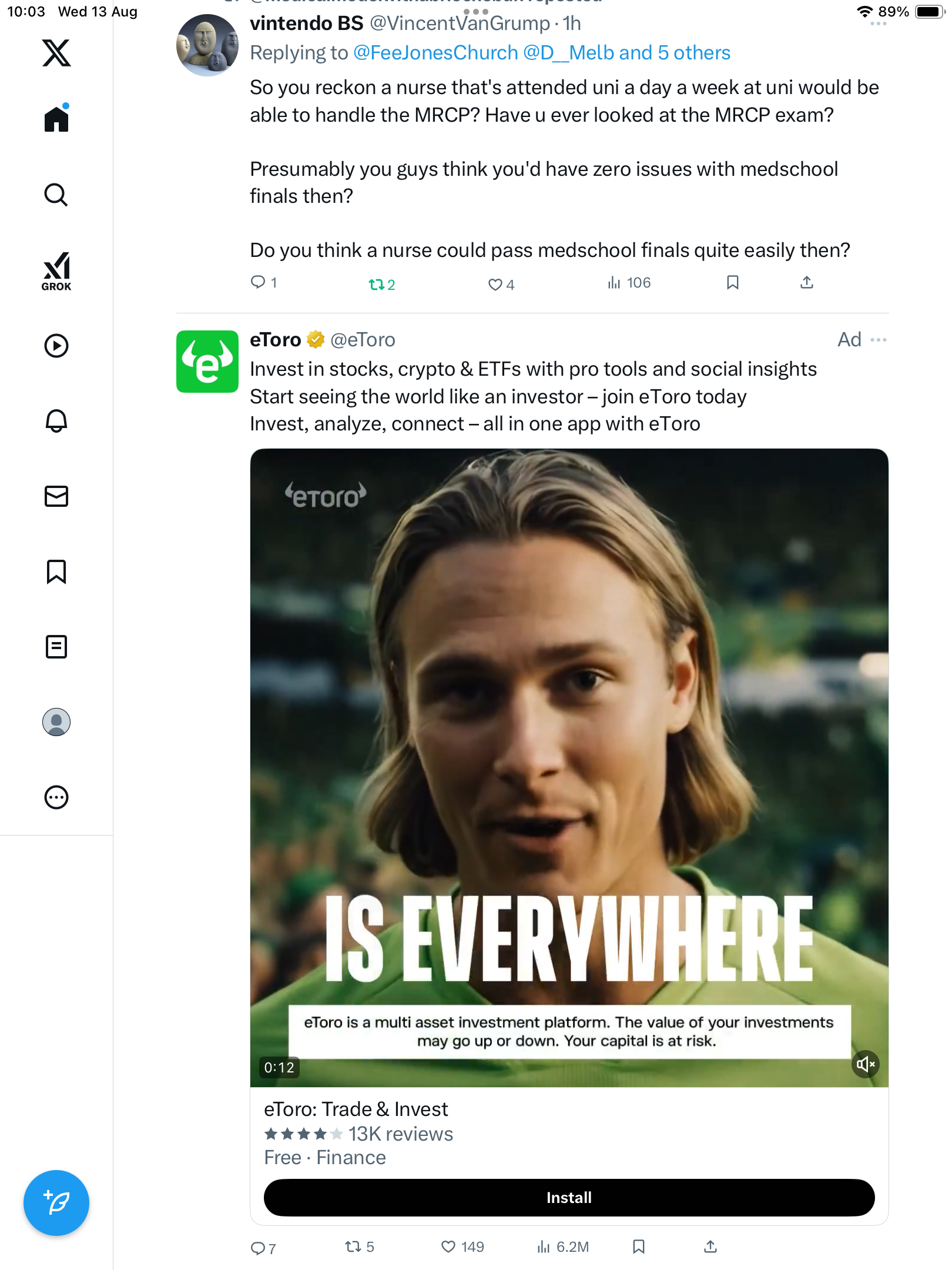Undo repost on vintendo BS tweet
952x1270 pixels.
[376, 285]
